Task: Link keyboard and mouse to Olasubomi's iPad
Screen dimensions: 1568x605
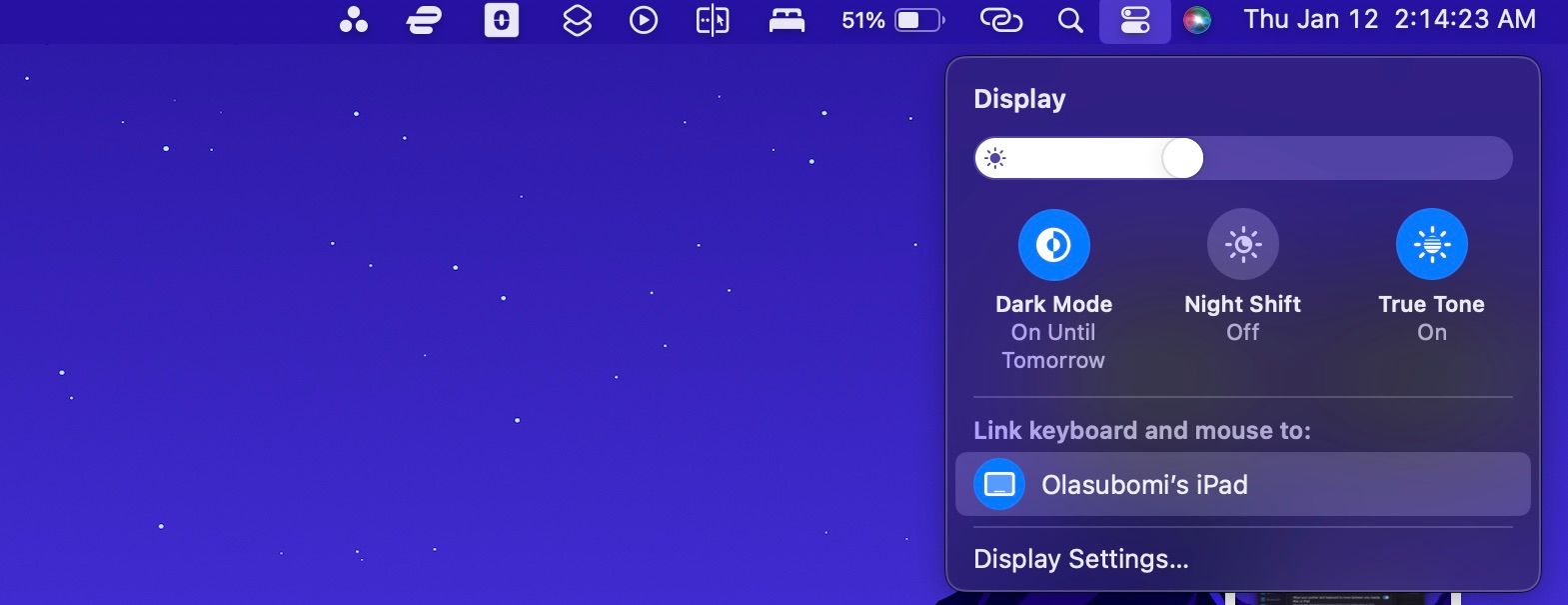Action: click(1242, 484)
